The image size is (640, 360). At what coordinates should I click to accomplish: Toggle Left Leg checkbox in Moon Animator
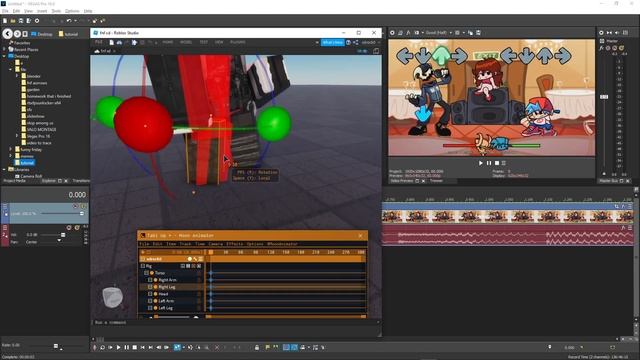click(150, 308)
